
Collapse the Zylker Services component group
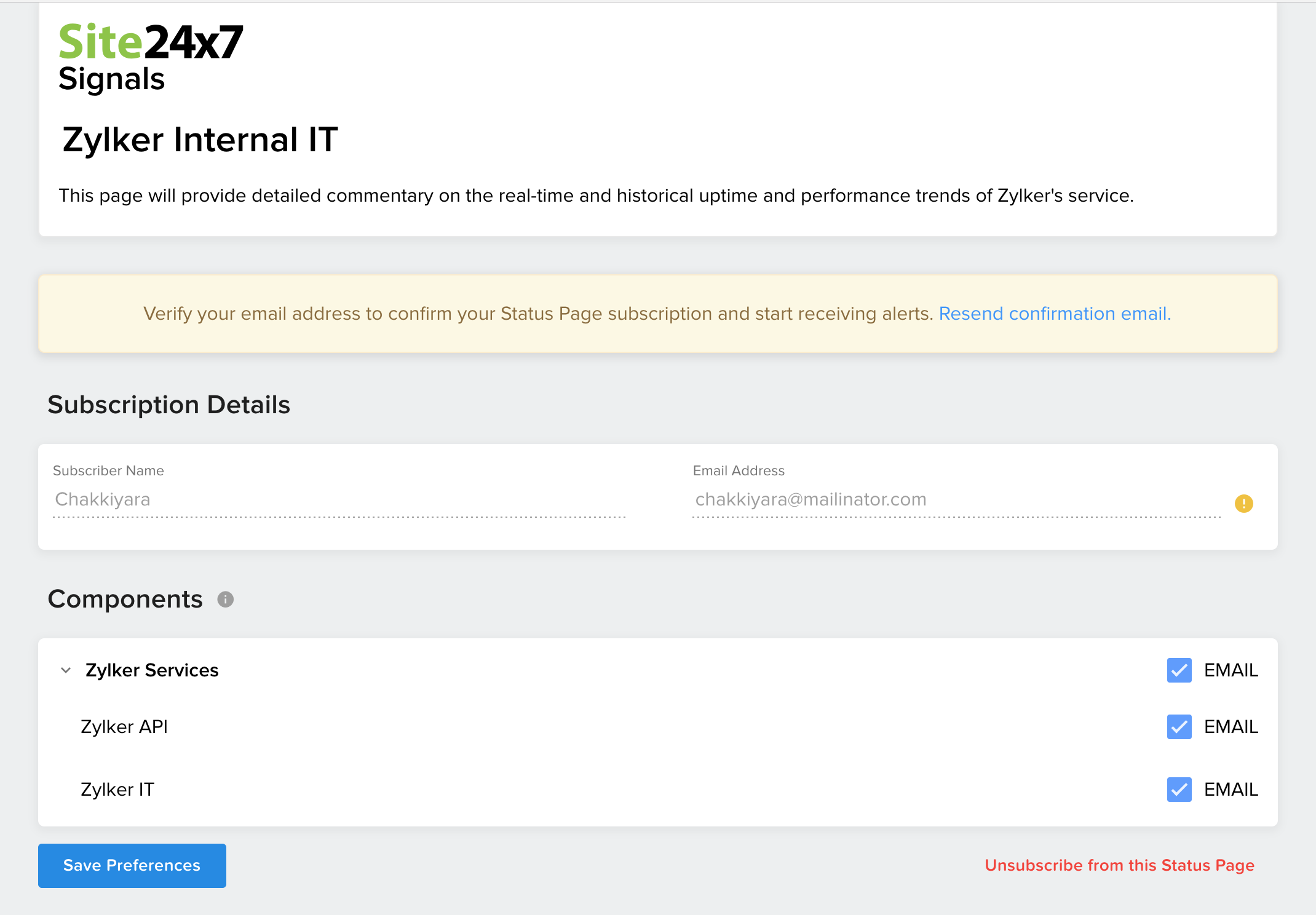tap(65, 670)
